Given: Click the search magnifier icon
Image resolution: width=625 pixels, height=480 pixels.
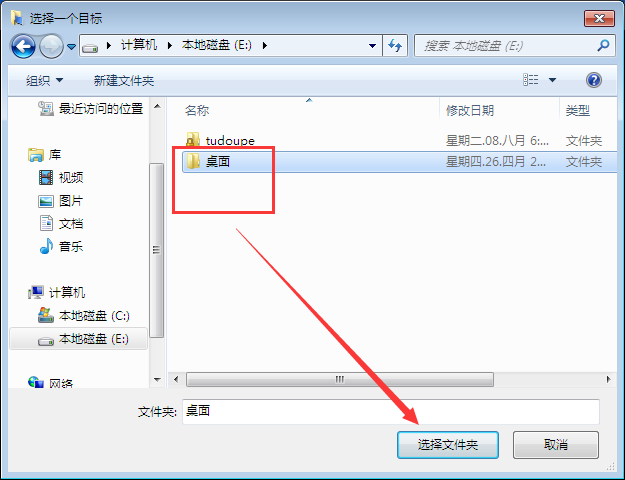Looking at the screenshot, I should [603, 45].
